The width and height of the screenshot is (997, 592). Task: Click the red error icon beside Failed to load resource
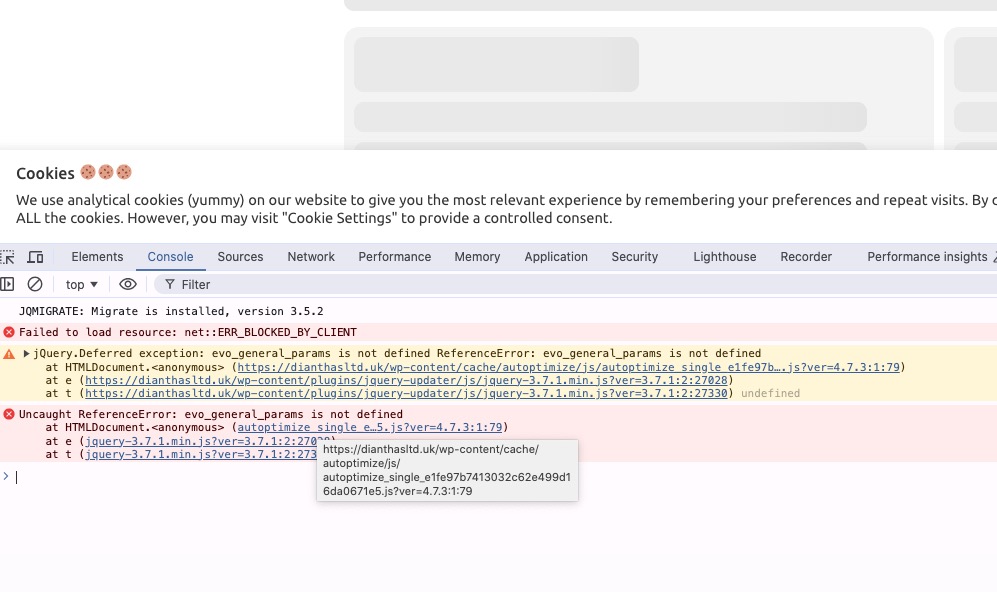[x=9, y=332]
